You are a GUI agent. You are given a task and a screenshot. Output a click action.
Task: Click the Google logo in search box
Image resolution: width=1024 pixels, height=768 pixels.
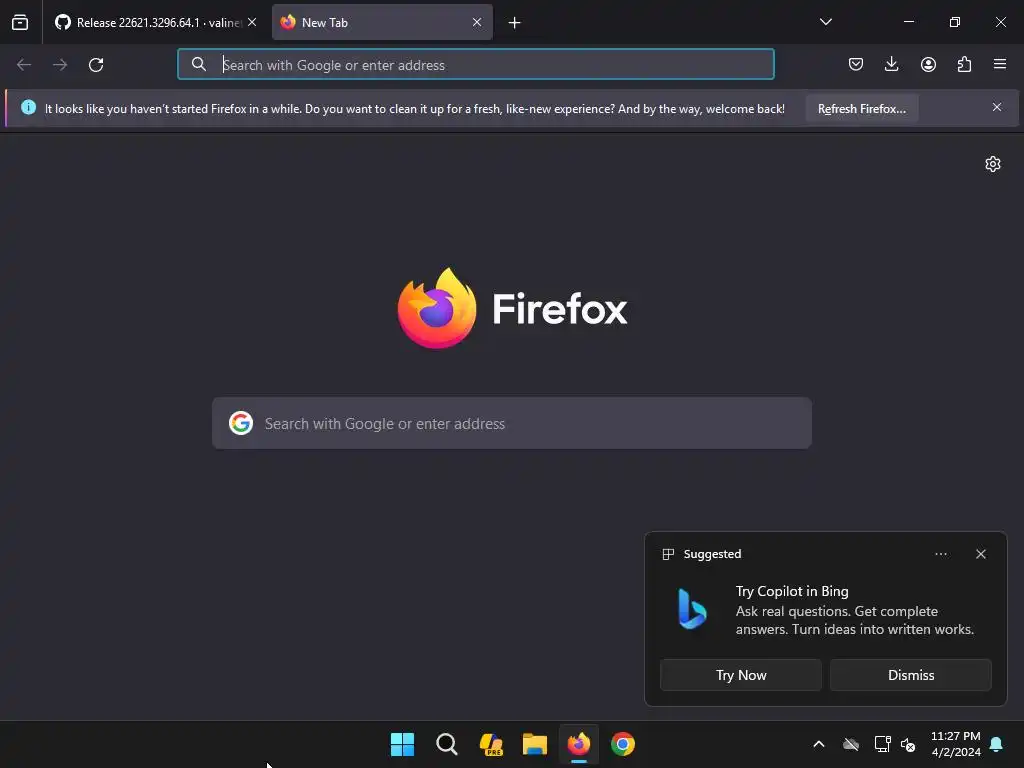click(241, 423)
